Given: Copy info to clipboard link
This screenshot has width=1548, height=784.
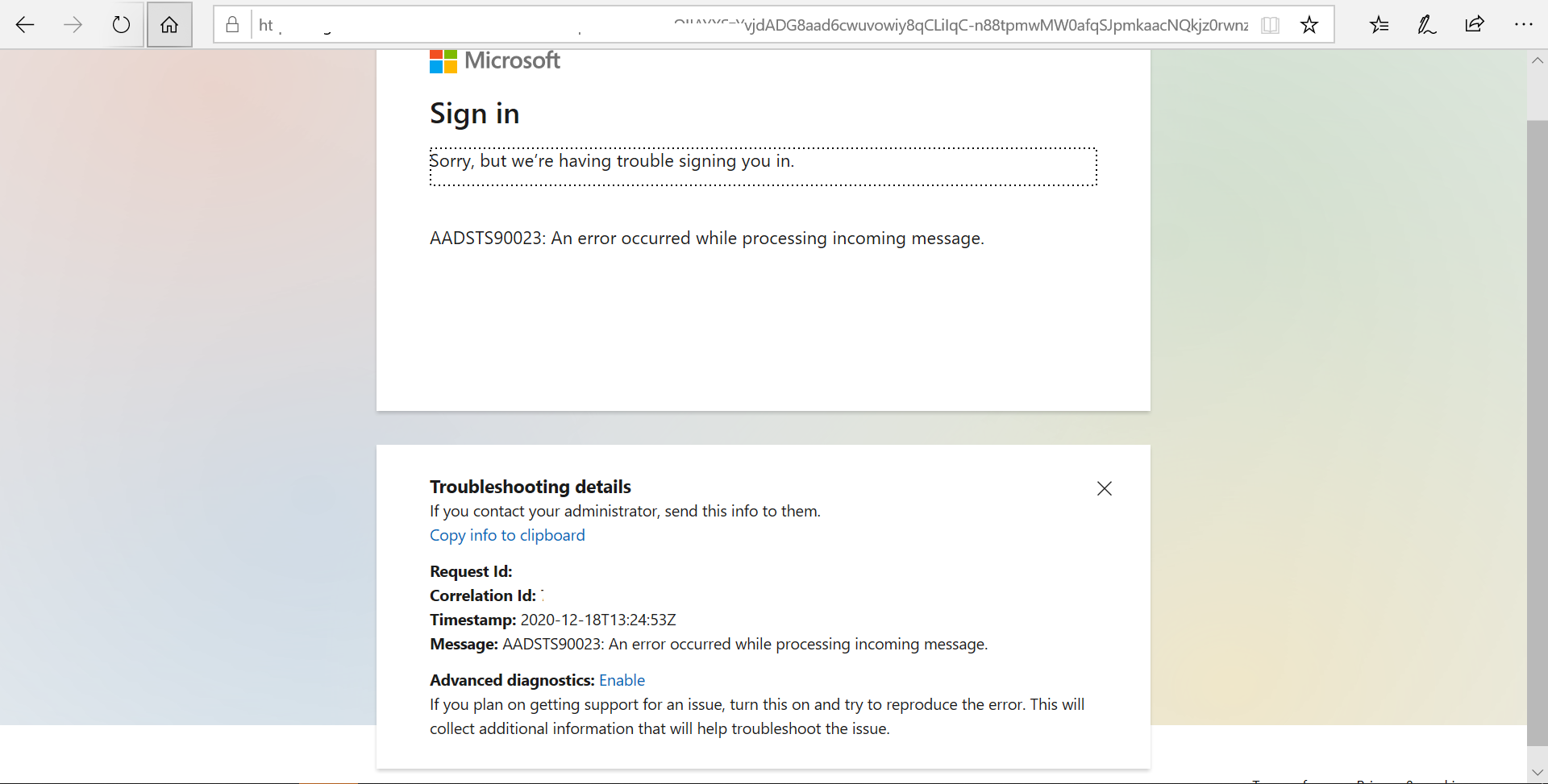Looking at the screenshot, I should point(507,535).
